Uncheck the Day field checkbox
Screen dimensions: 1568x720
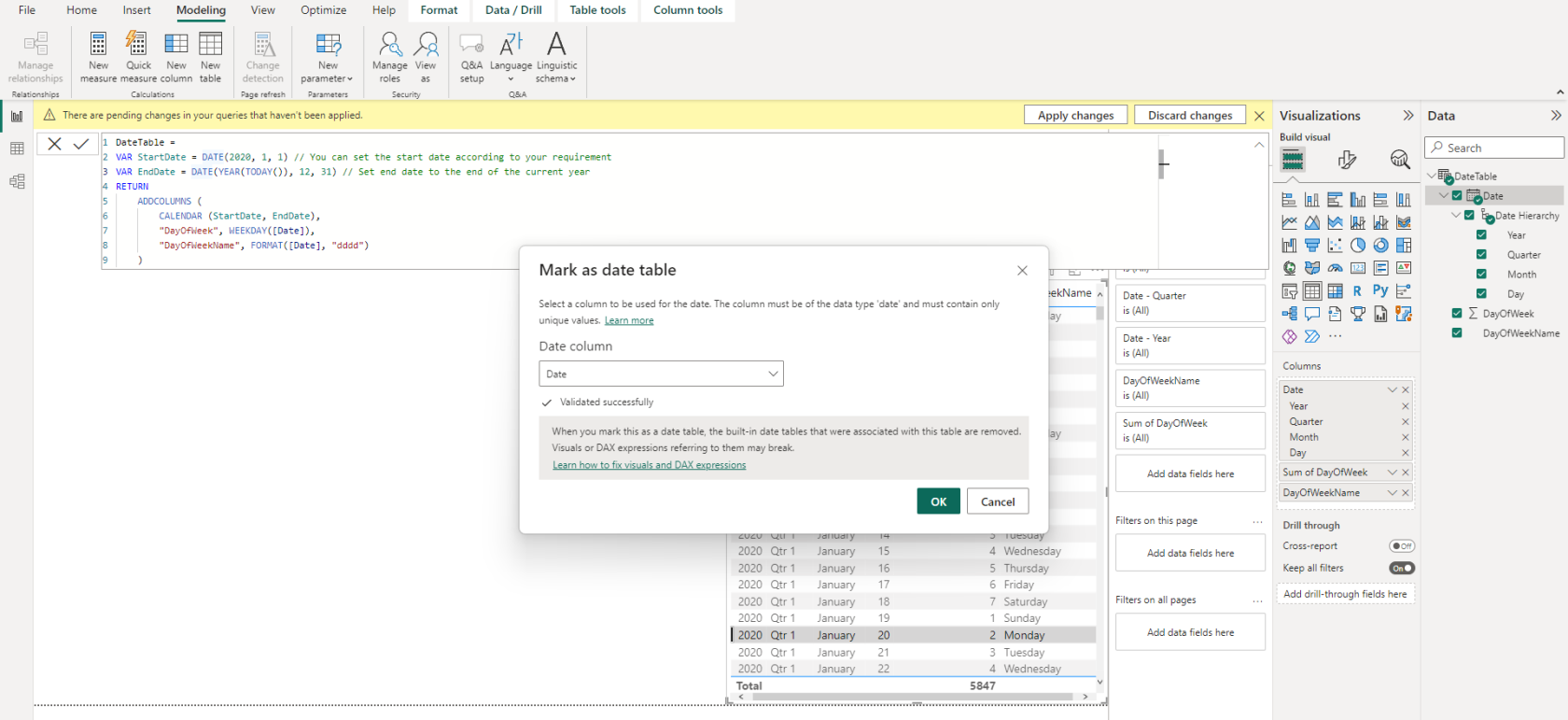tap(1481, 294)
